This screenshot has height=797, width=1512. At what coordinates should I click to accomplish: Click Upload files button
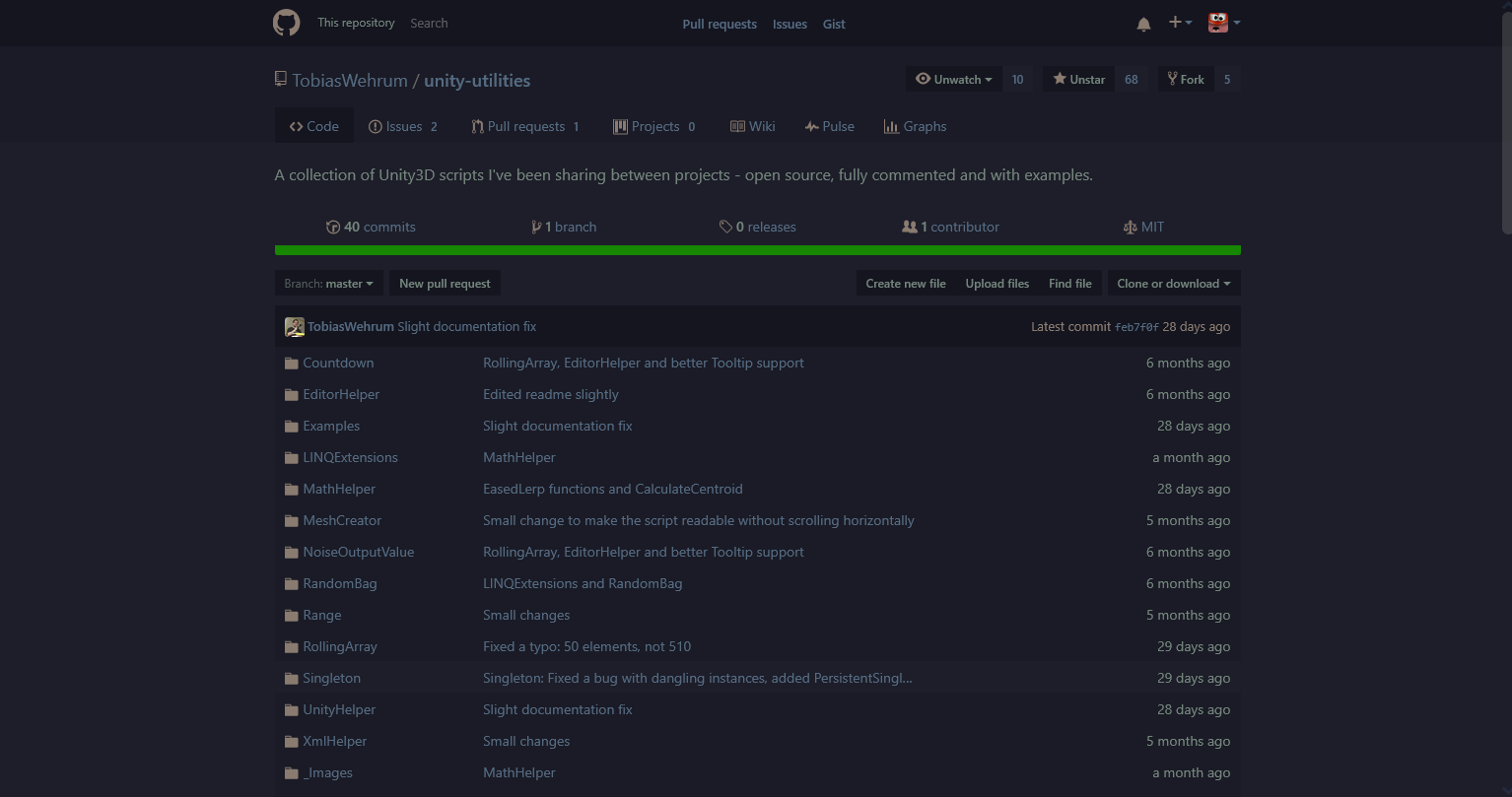997,284
